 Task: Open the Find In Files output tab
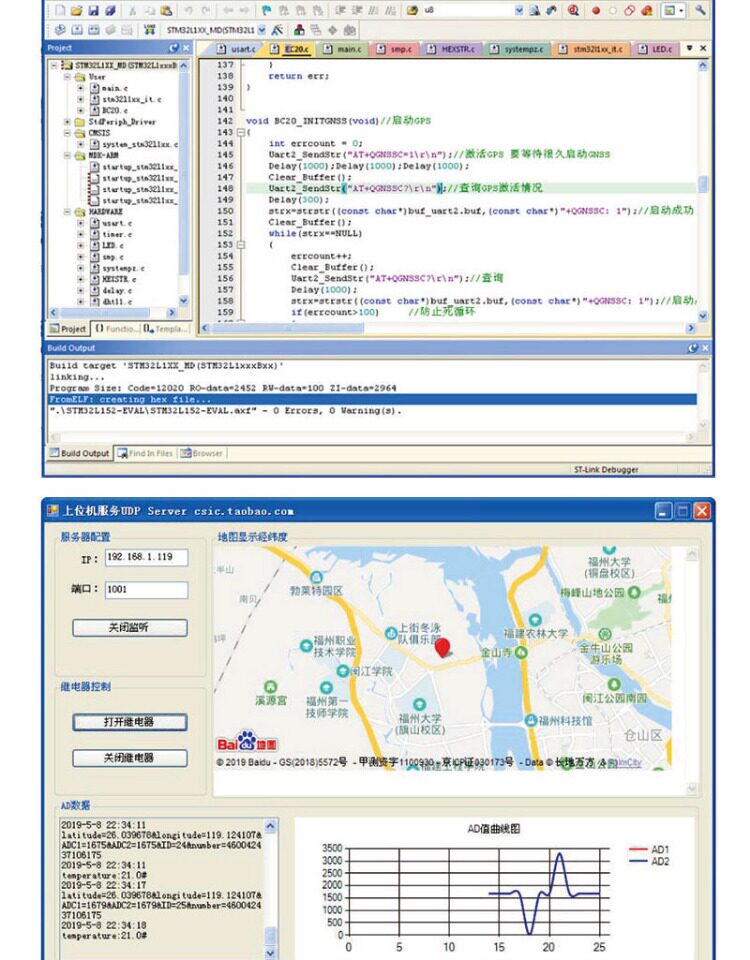coord(145,454)
